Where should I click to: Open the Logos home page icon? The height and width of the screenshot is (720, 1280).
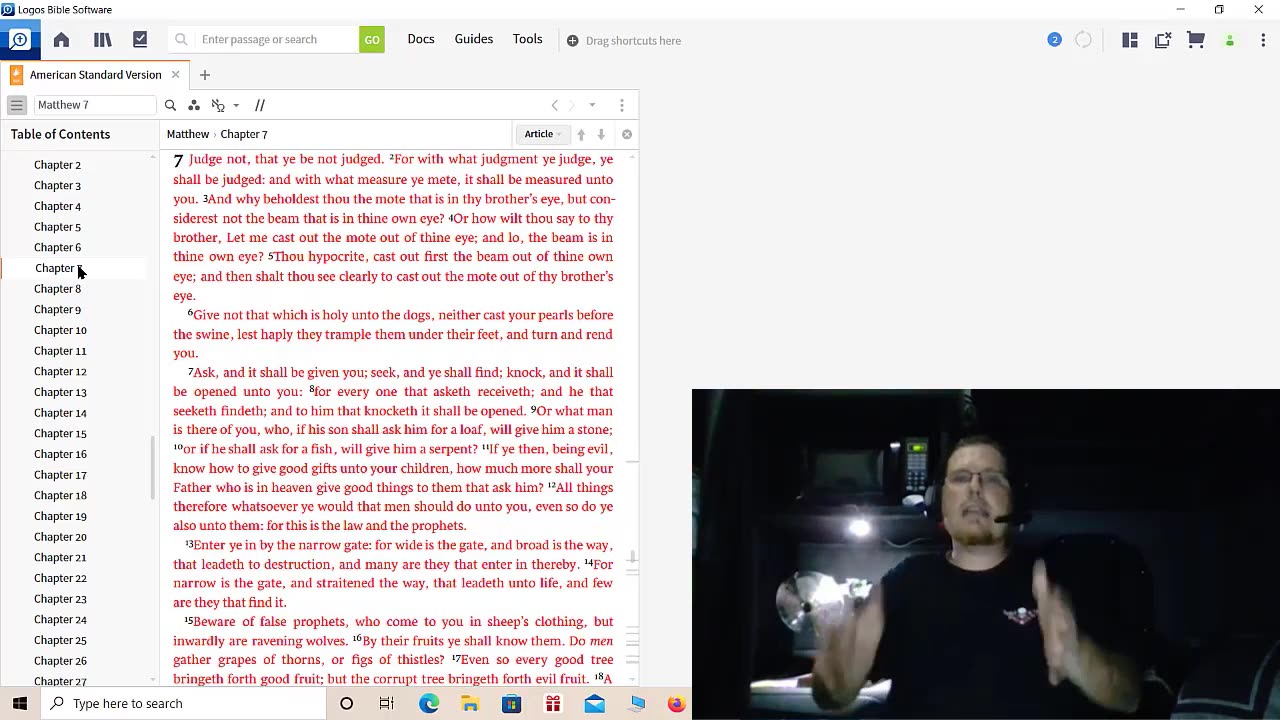(61, 40)
